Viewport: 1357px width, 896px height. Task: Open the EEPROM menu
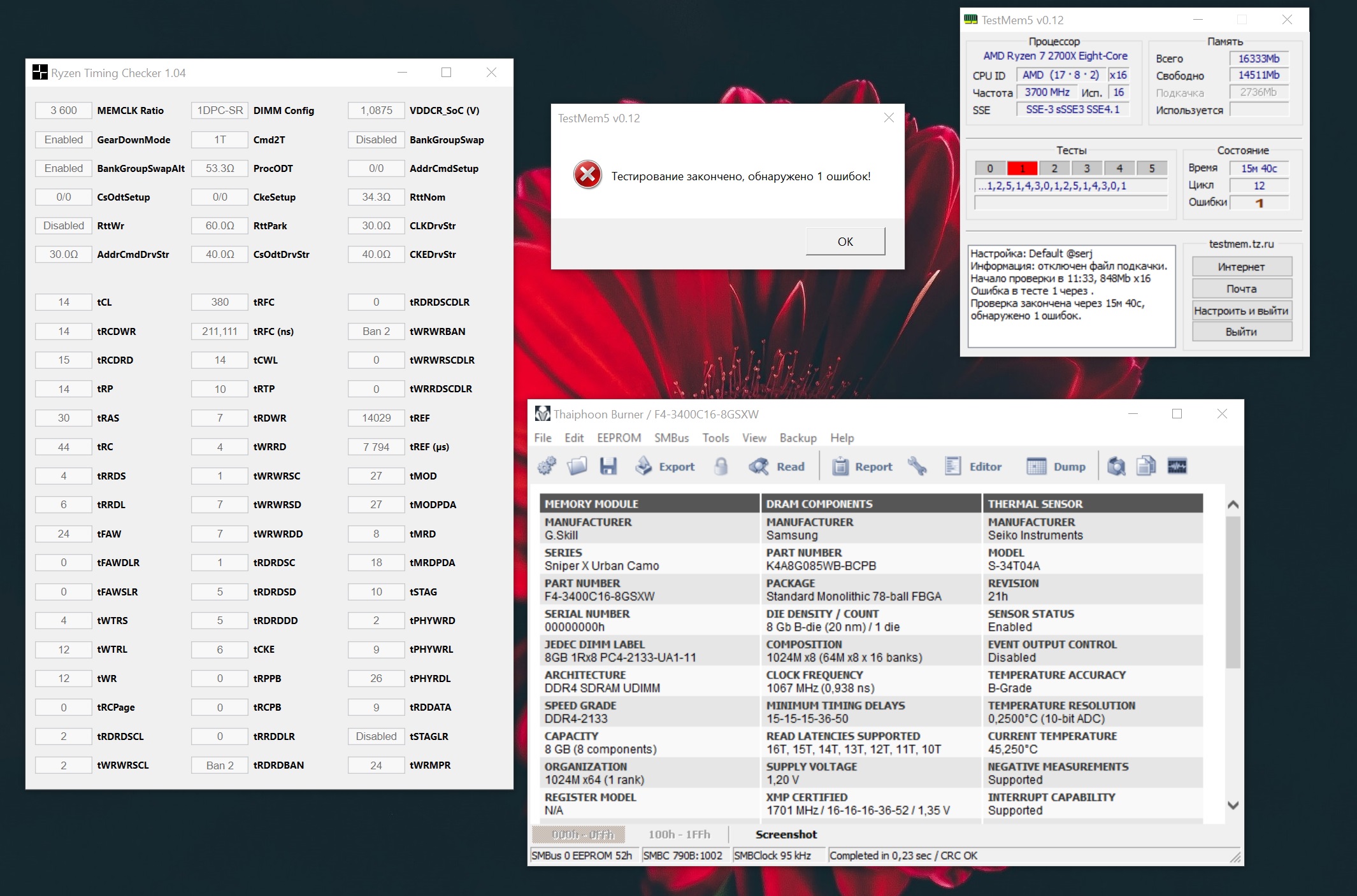619,438
